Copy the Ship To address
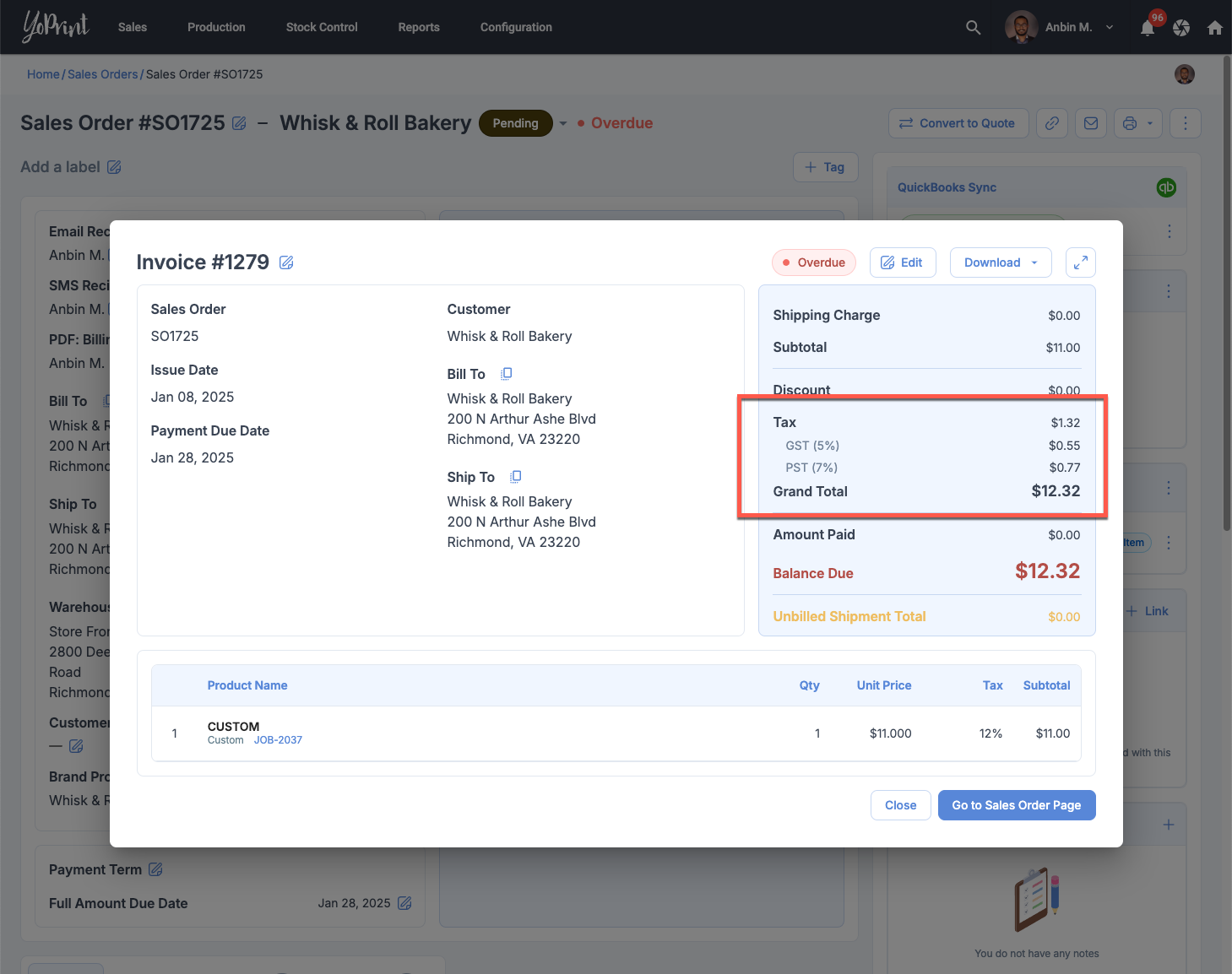This screenshot has width=1232, height=974. pyautogui.click(x=516, y=477)
